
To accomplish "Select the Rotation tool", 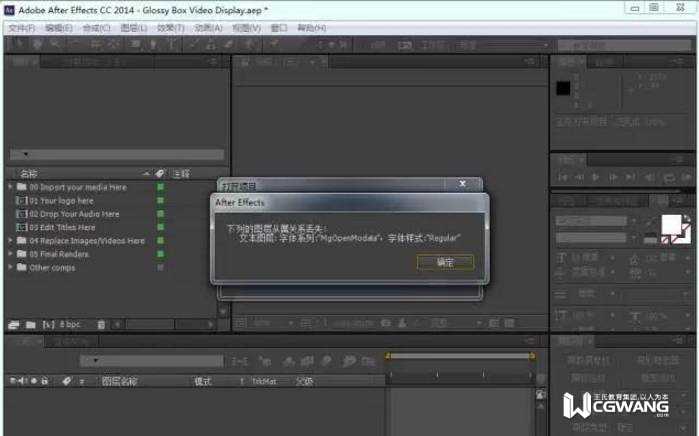I will (75, 44).
